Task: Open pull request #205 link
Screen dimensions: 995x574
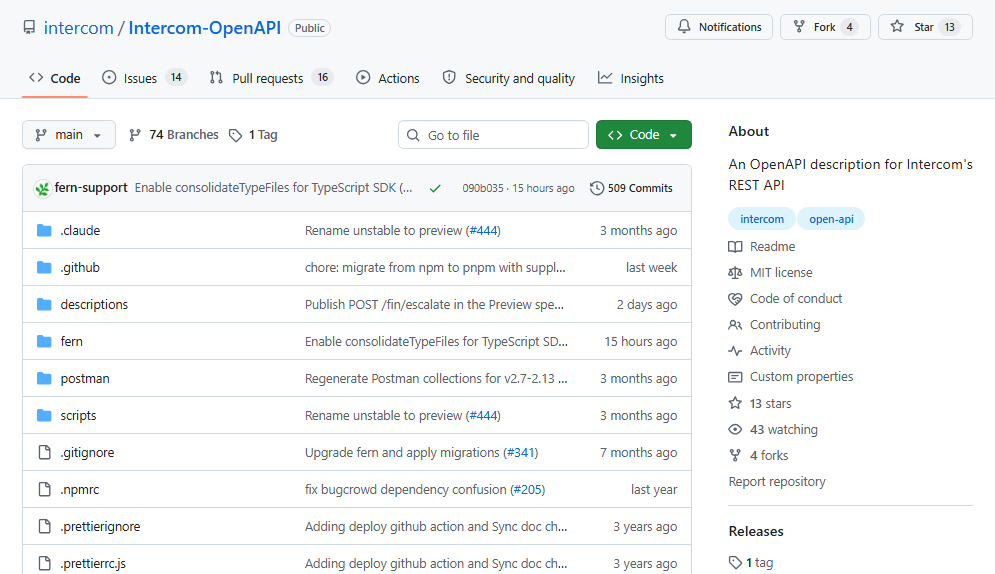Action: (x=528, y=490)
